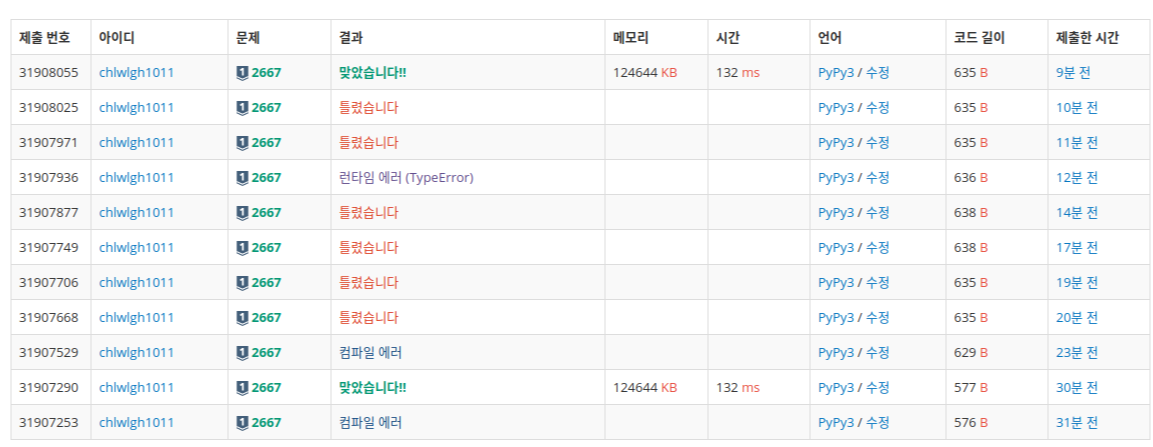Viewport: 1153px width, 447px height.
Task: Click the tier badge icon in row 31907971
Action: (242, 143)
